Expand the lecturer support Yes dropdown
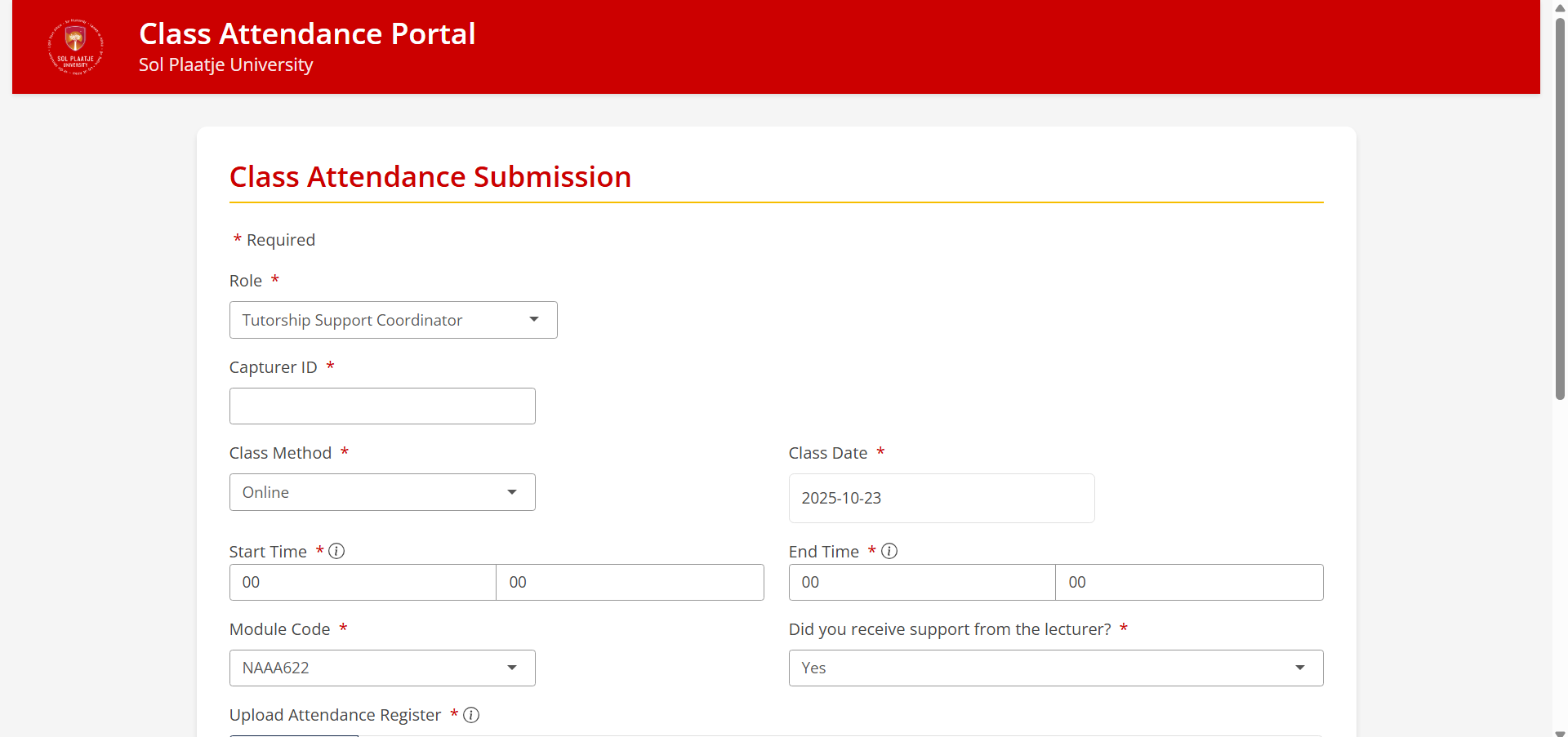Viewport: 1568px width, 737px height. tap(1055, 668)
